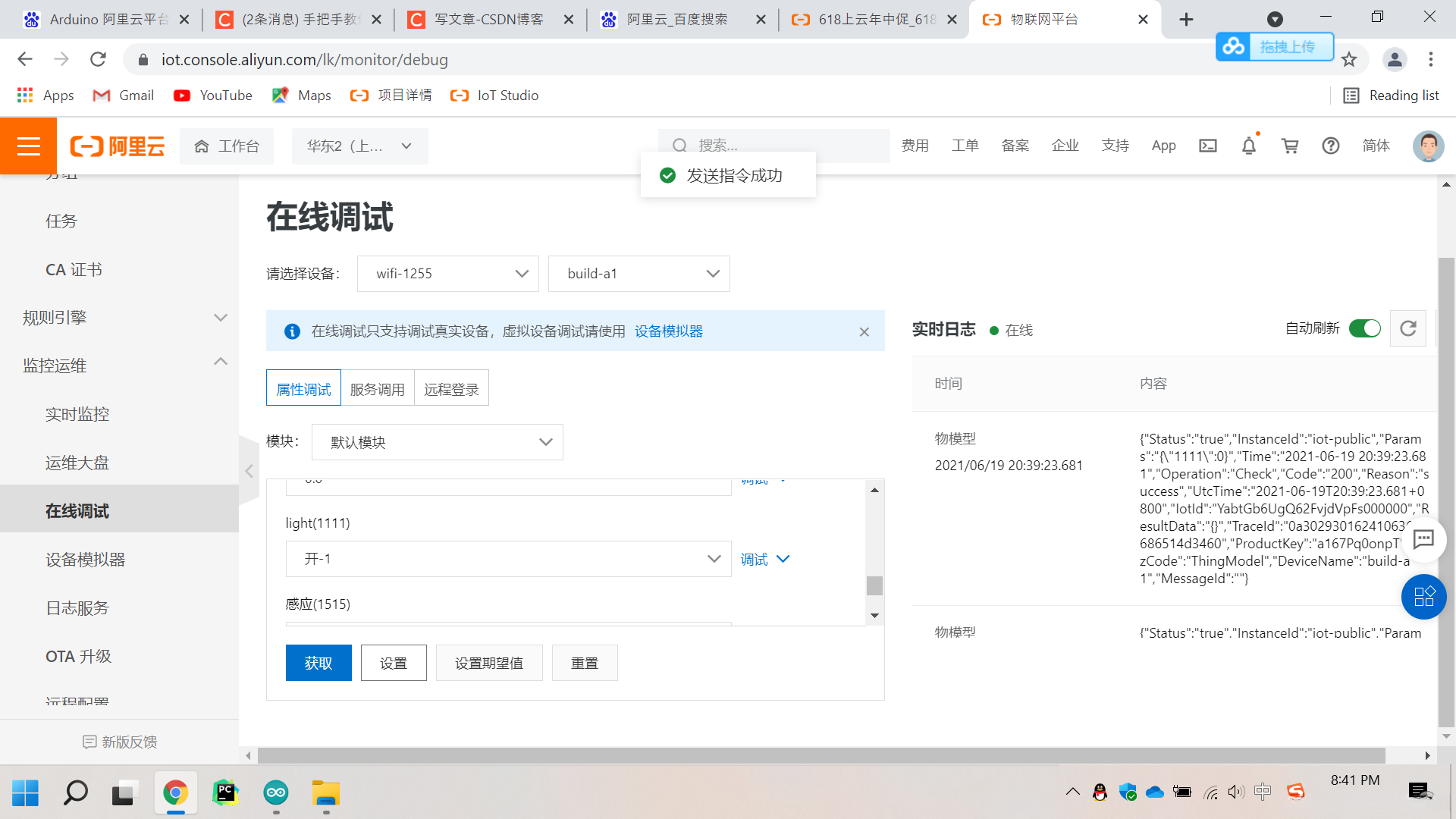Open the 设备模拟器 link in the notice

668,331
